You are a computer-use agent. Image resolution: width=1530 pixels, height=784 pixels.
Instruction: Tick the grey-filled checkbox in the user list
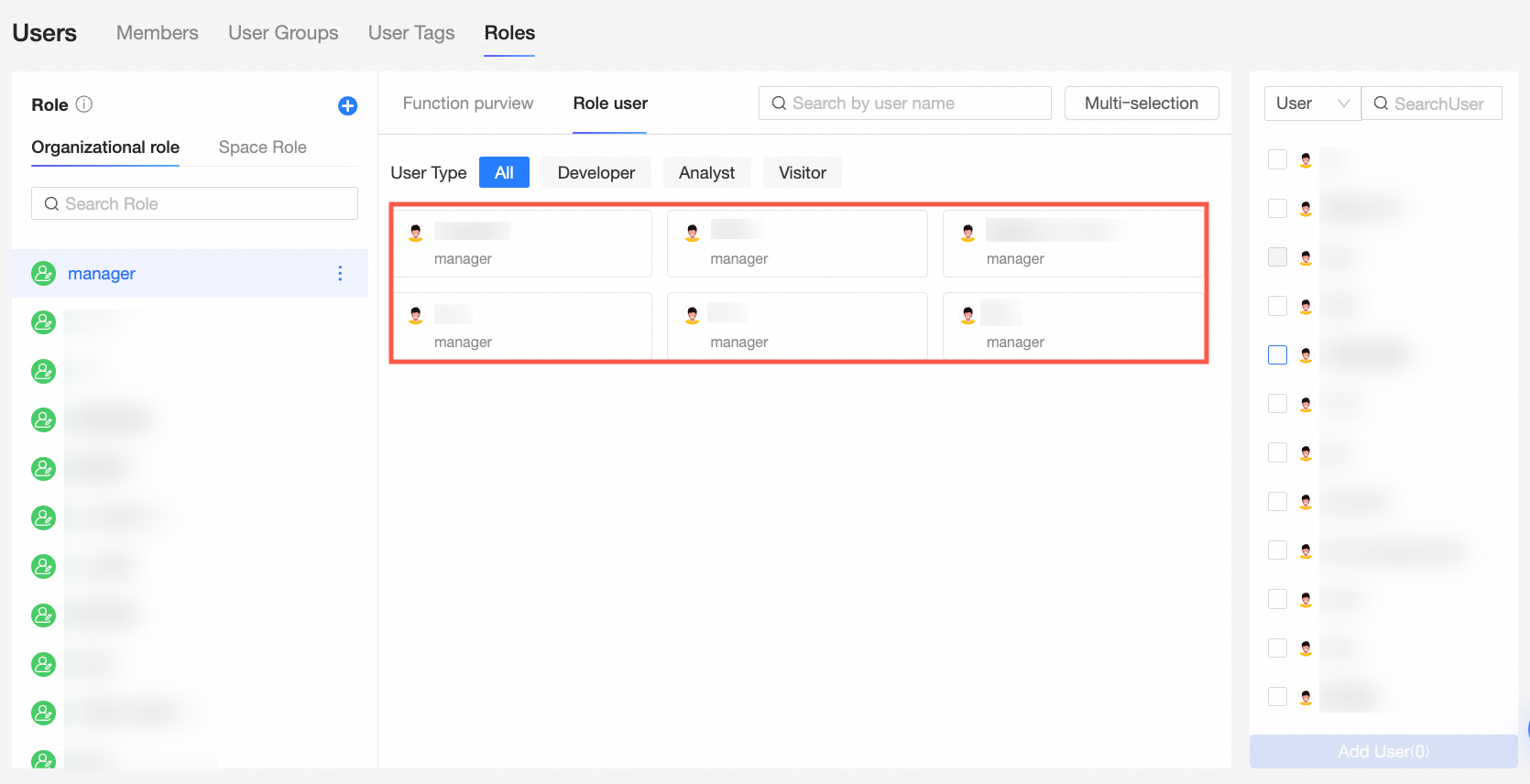coord(1277,256)
